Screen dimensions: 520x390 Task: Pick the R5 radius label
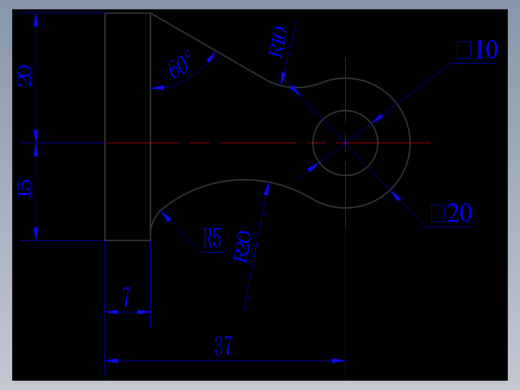tap(212, 238)
